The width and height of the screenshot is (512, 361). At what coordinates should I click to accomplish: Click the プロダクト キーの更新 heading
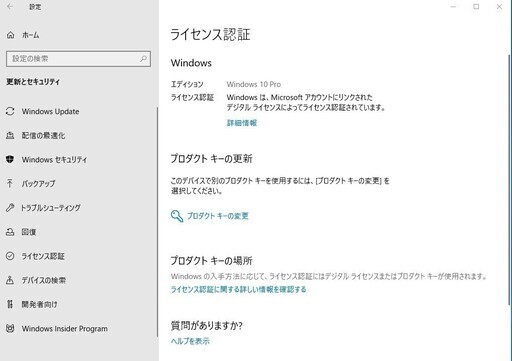click(x=212, y=159)
